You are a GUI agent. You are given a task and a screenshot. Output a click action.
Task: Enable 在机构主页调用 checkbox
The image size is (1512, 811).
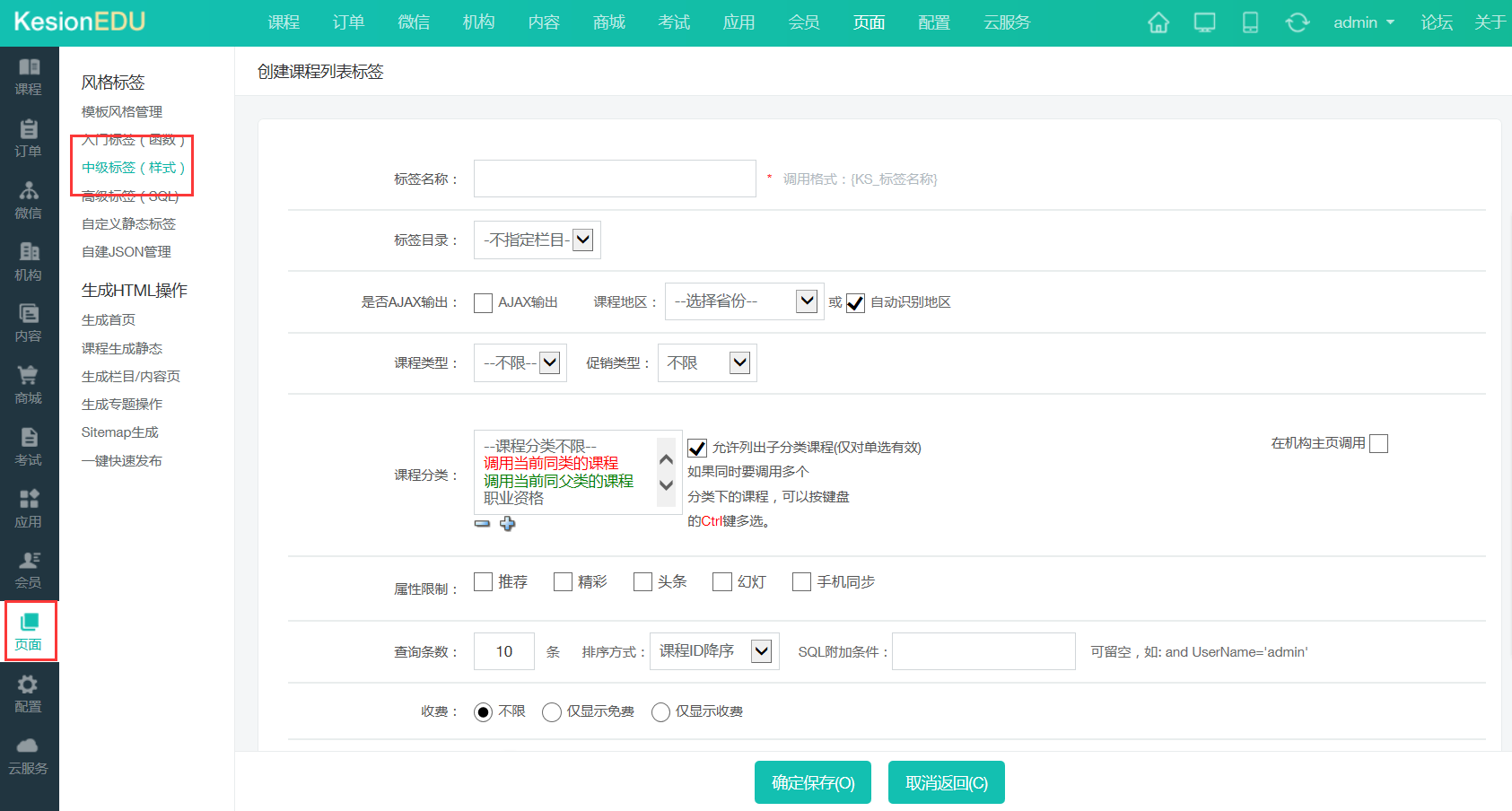click(x=1379, y=443)
